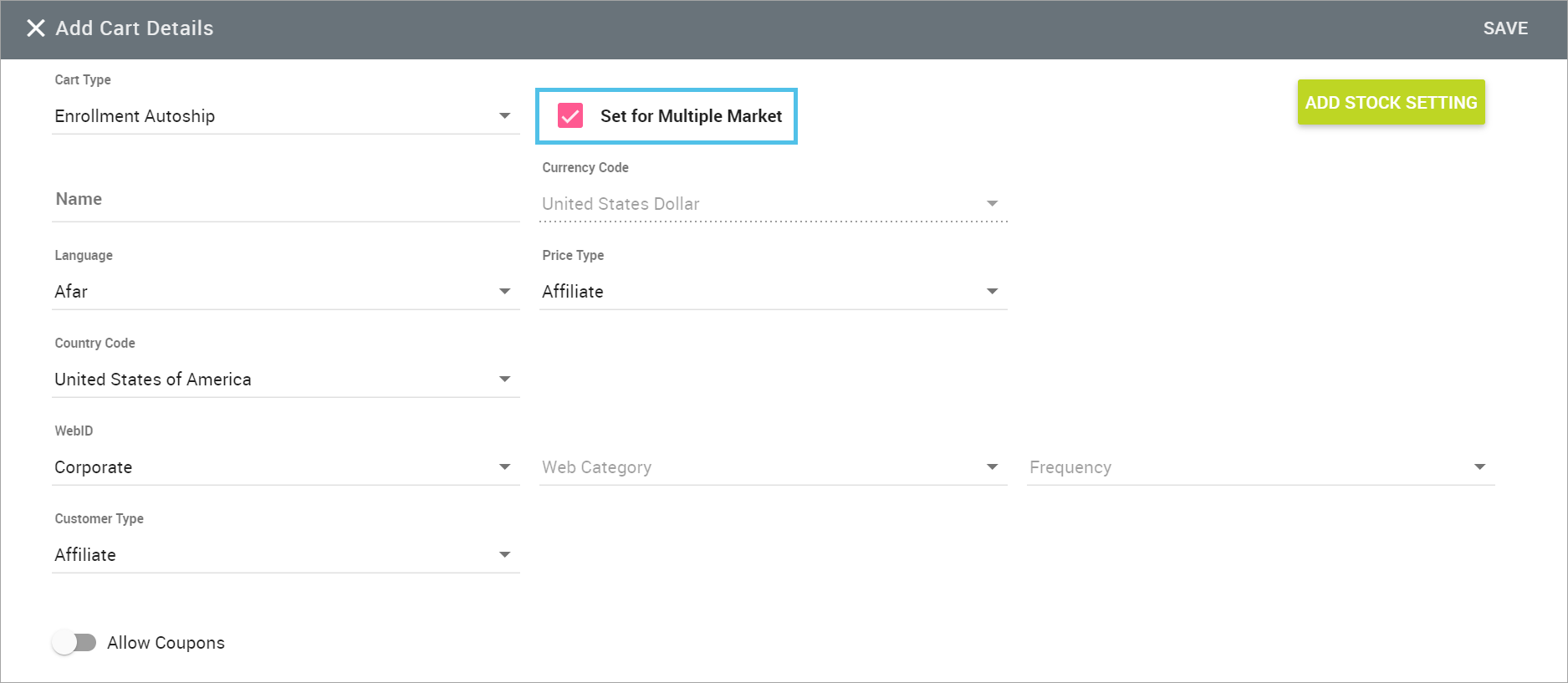Click the Add Stock Setting button
Viewport: 1568px width, 683px height.
pyautogui.click(x=1390, y=102)
